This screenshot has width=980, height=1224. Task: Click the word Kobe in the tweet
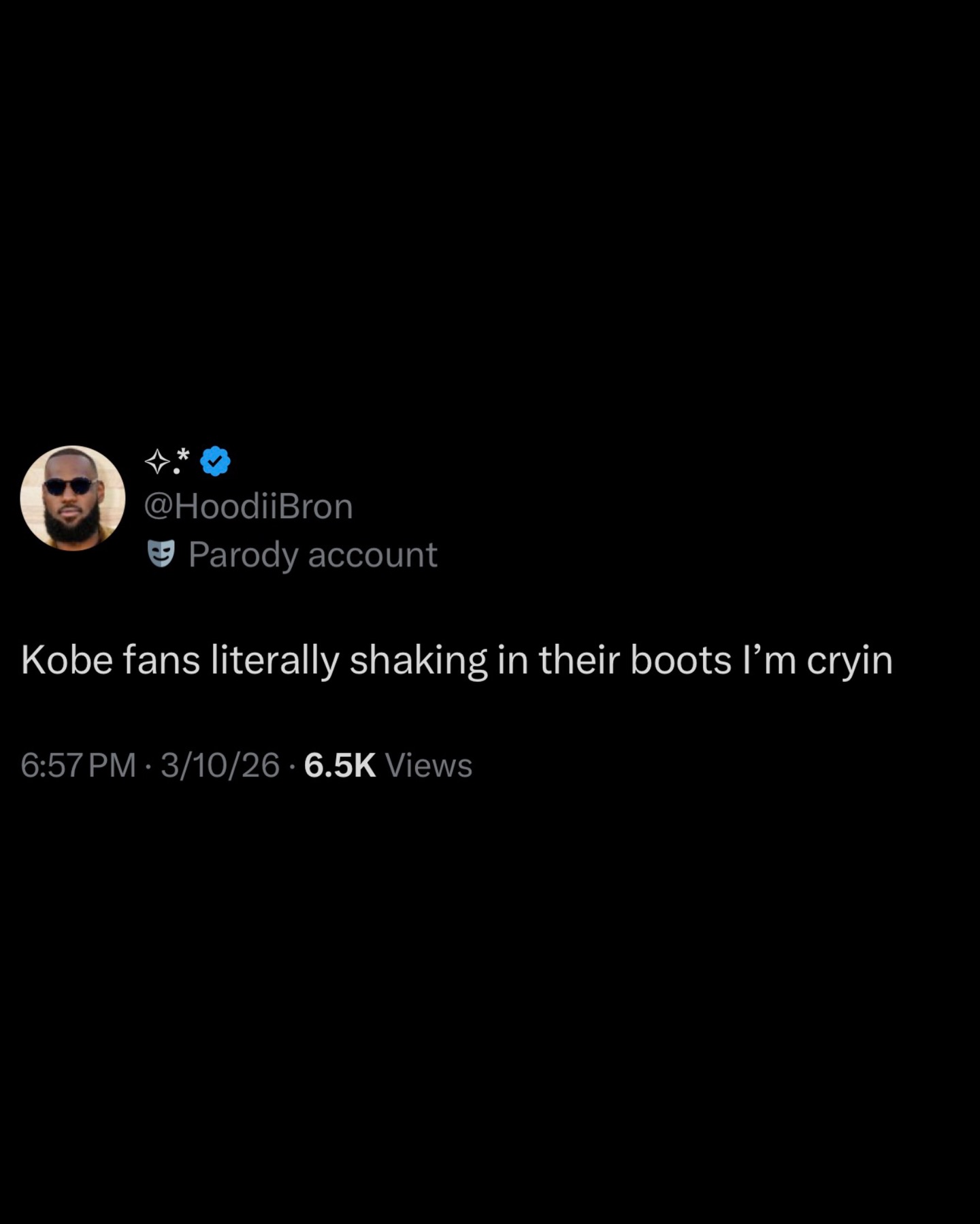click(67, 660)
